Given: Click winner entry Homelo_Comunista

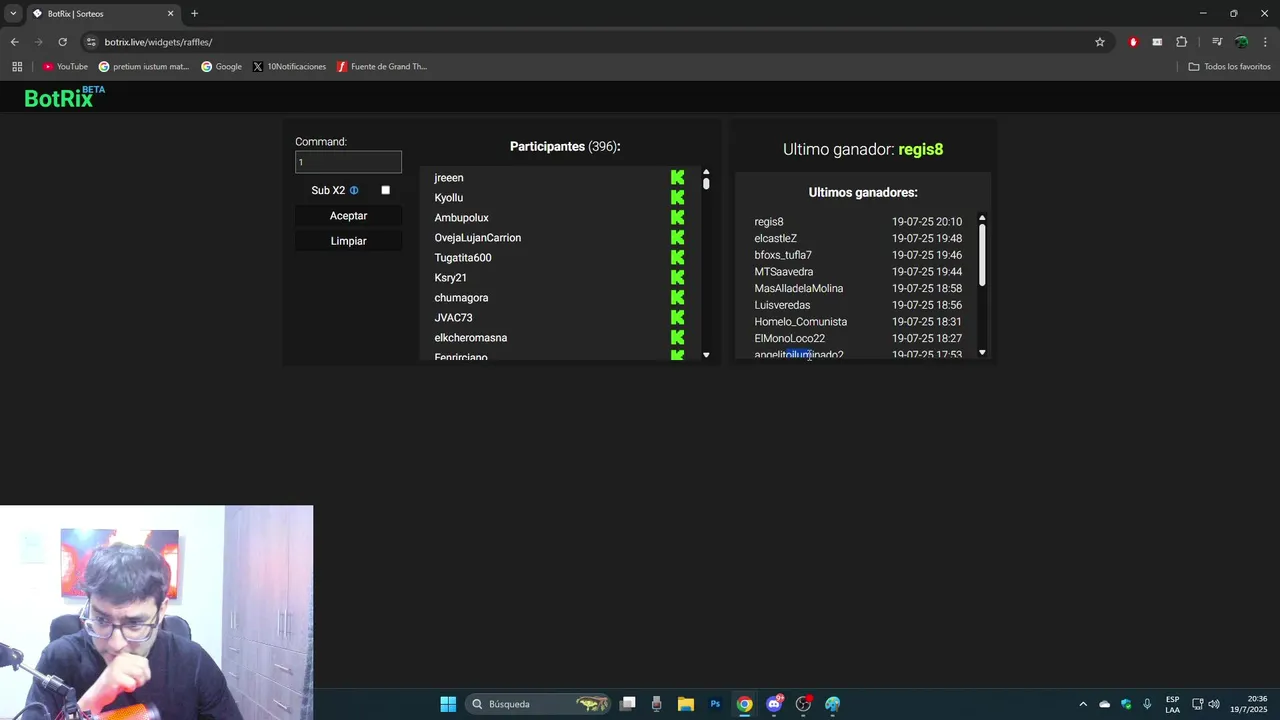Looking at the screenshot, I should pyautogui.click(x=801, y=322).
